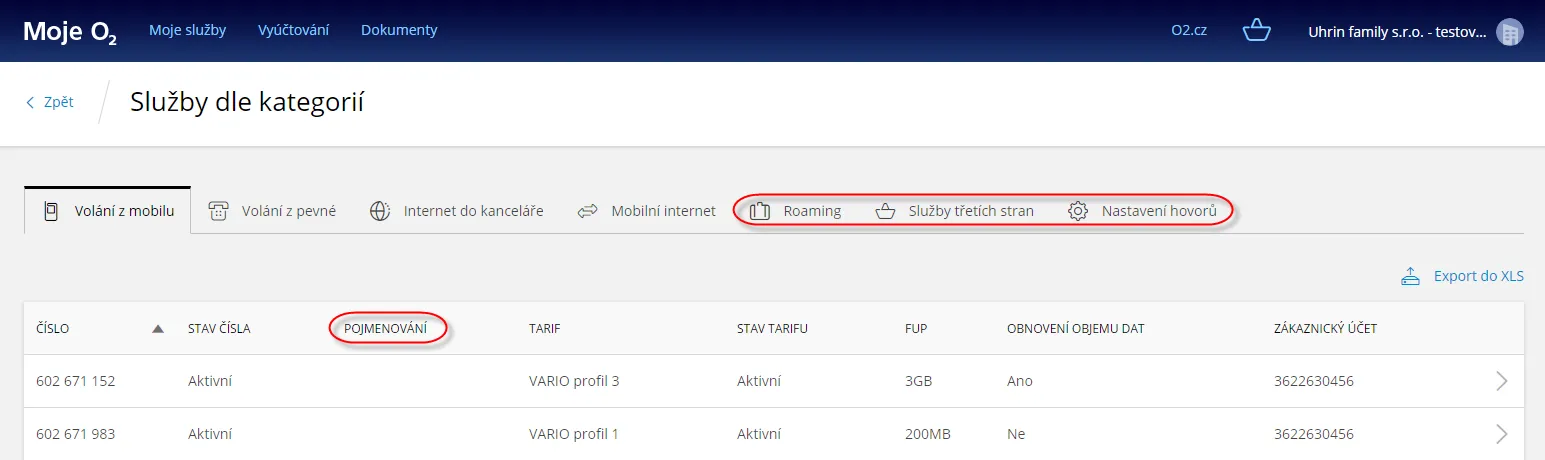This screenshot has width=1545, height=460.
Task: Click the Volání z pevné telephone icon
Action: pyautogui.click(x=218, y=211)
